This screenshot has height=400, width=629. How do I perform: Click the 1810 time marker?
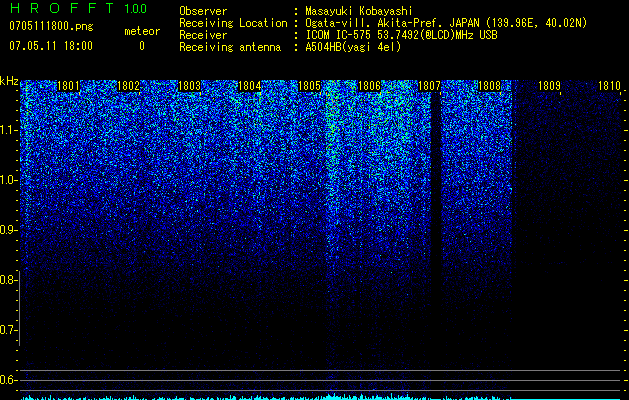[x=609, y=86]
